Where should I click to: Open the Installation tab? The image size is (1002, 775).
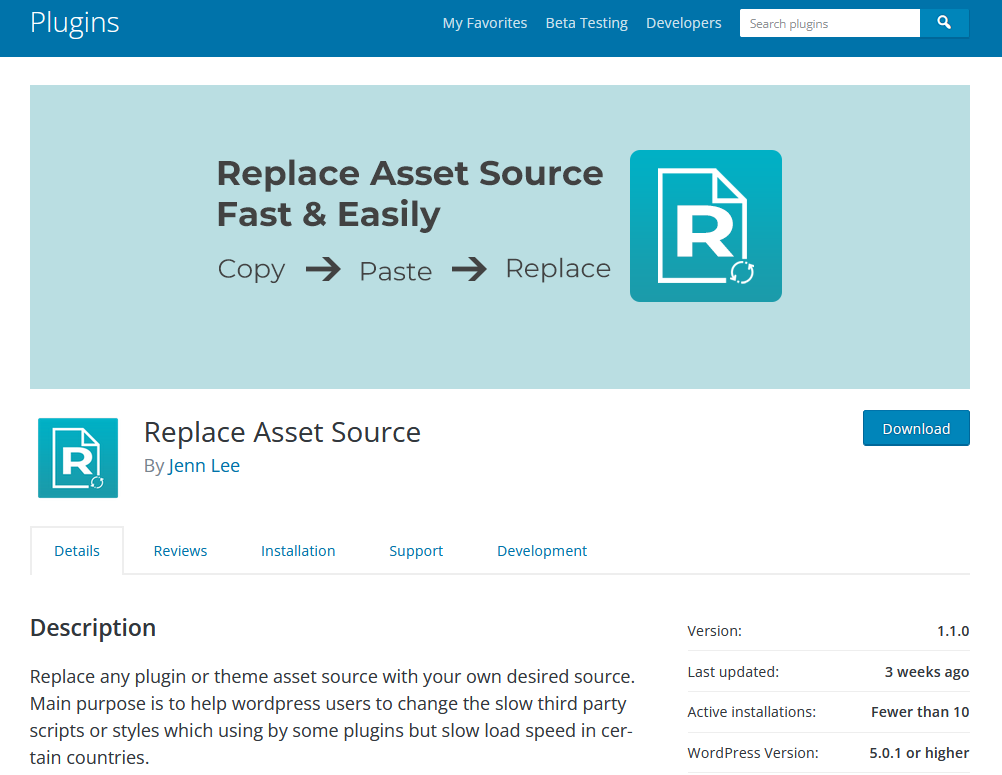click(x=298, y=550)
